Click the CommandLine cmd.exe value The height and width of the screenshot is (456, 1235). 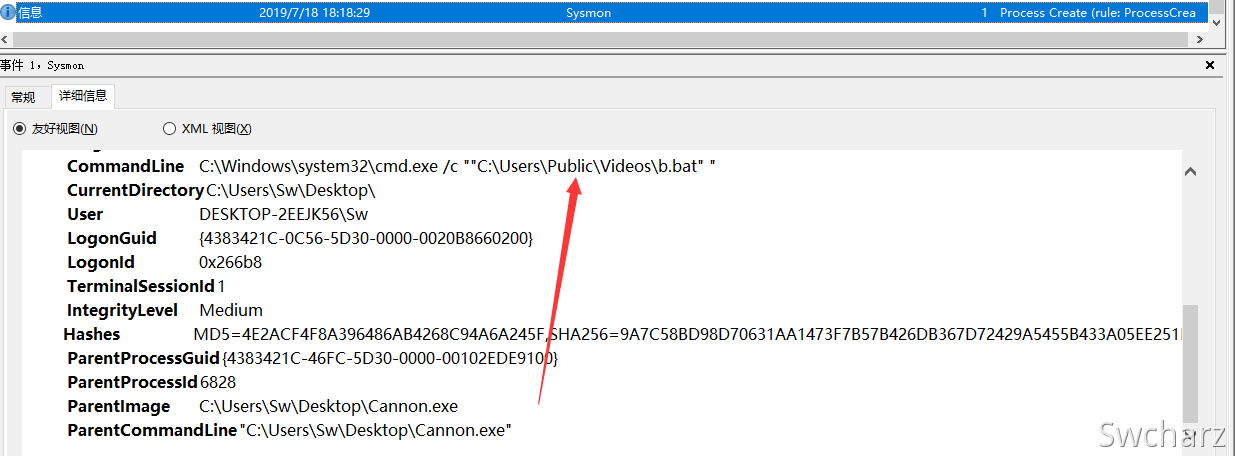click(x=457, y=166)
